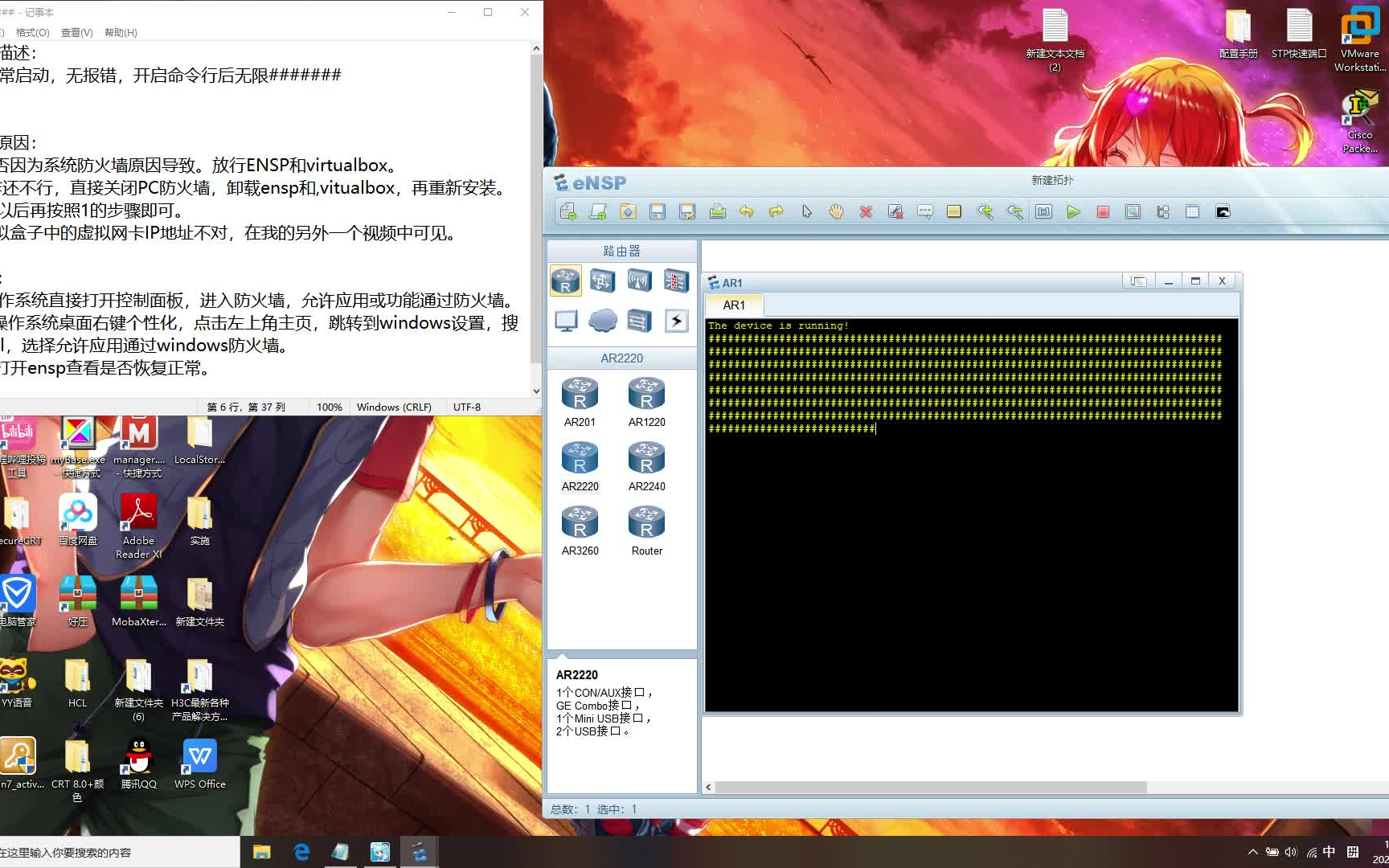Launch WPS Office from desktop
Image resolution: width=1389 pixels, height=868 pixels.
[x=200, y=764]
